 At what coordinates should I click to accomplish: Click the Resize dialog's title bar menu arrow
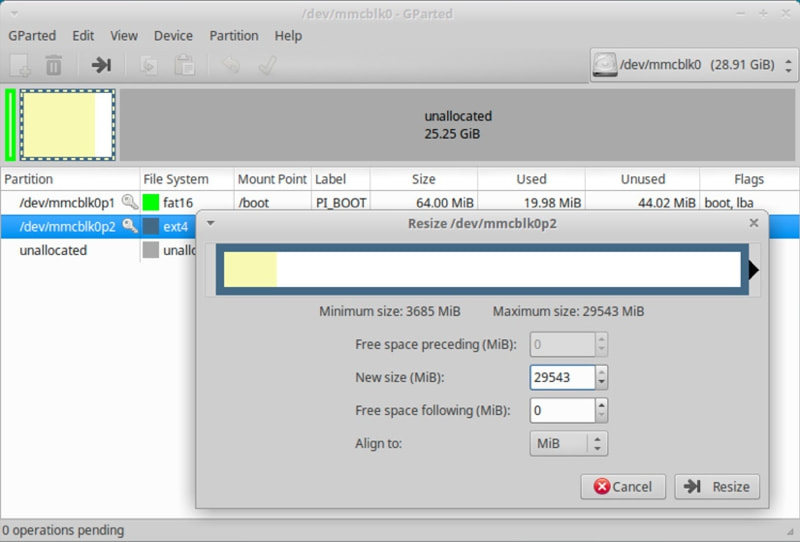tap(210, 223)
